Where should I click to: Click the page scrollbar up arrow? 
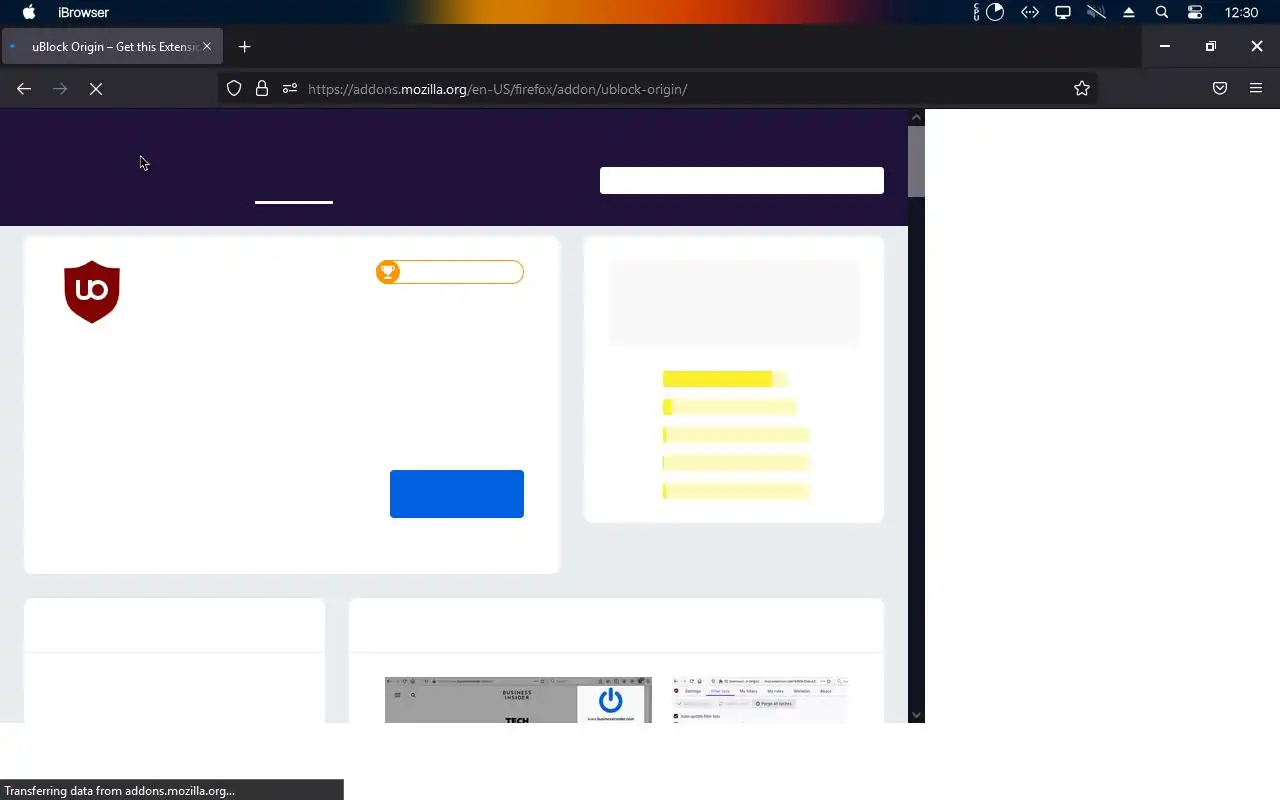point(916,117)
